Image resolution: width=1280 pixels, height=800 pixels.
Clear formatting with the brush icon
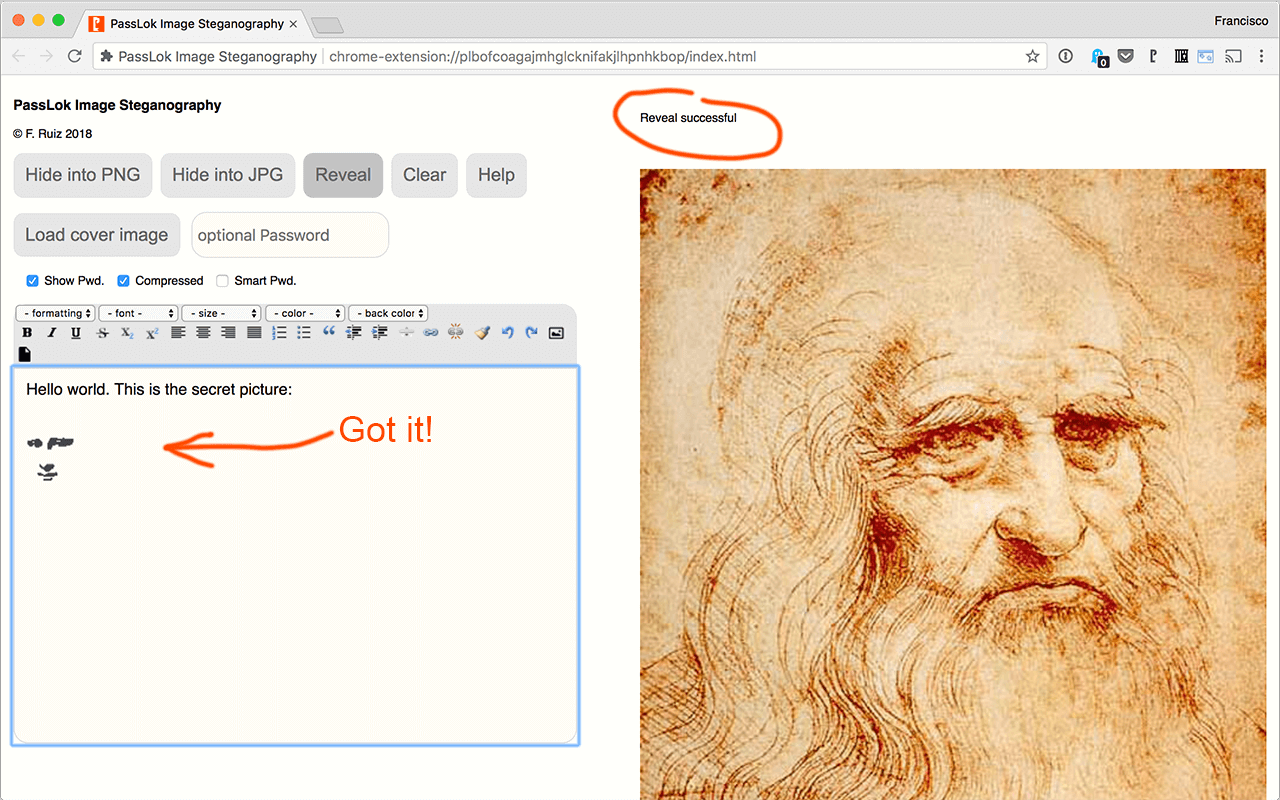[482, 333]
